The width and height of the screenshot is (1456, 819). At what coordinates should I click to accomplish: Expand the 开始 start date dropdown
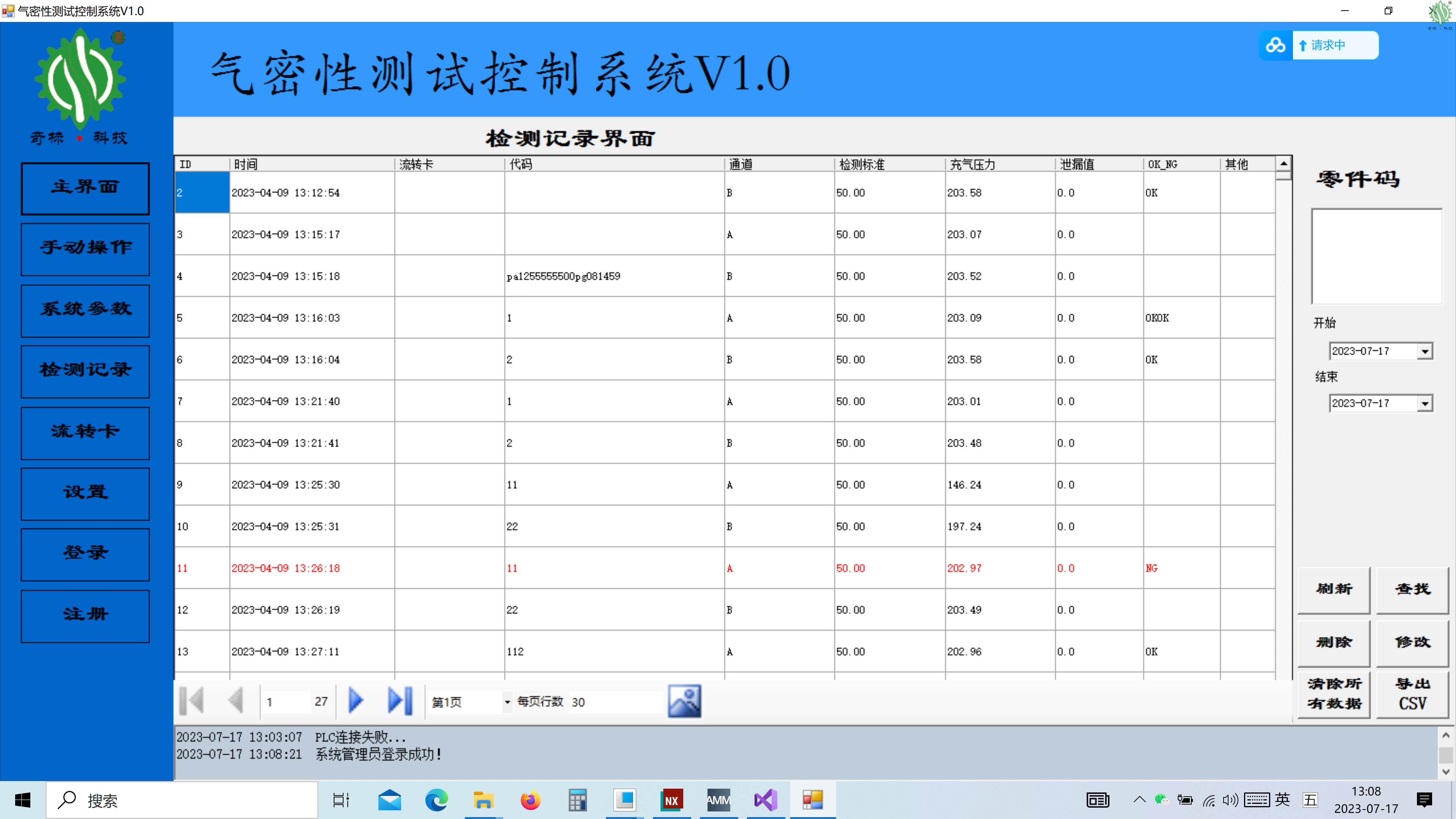[x=1425, y=351]
